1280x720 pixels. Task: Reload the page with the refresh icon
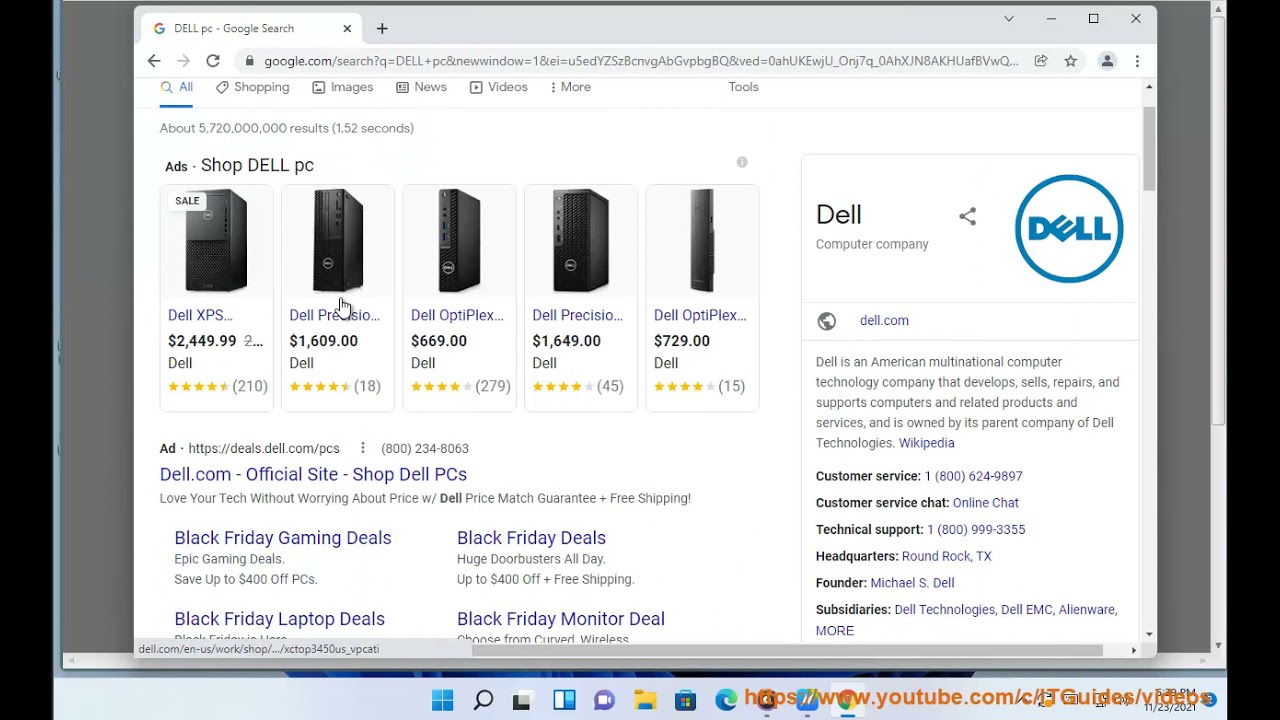point(213,61)
